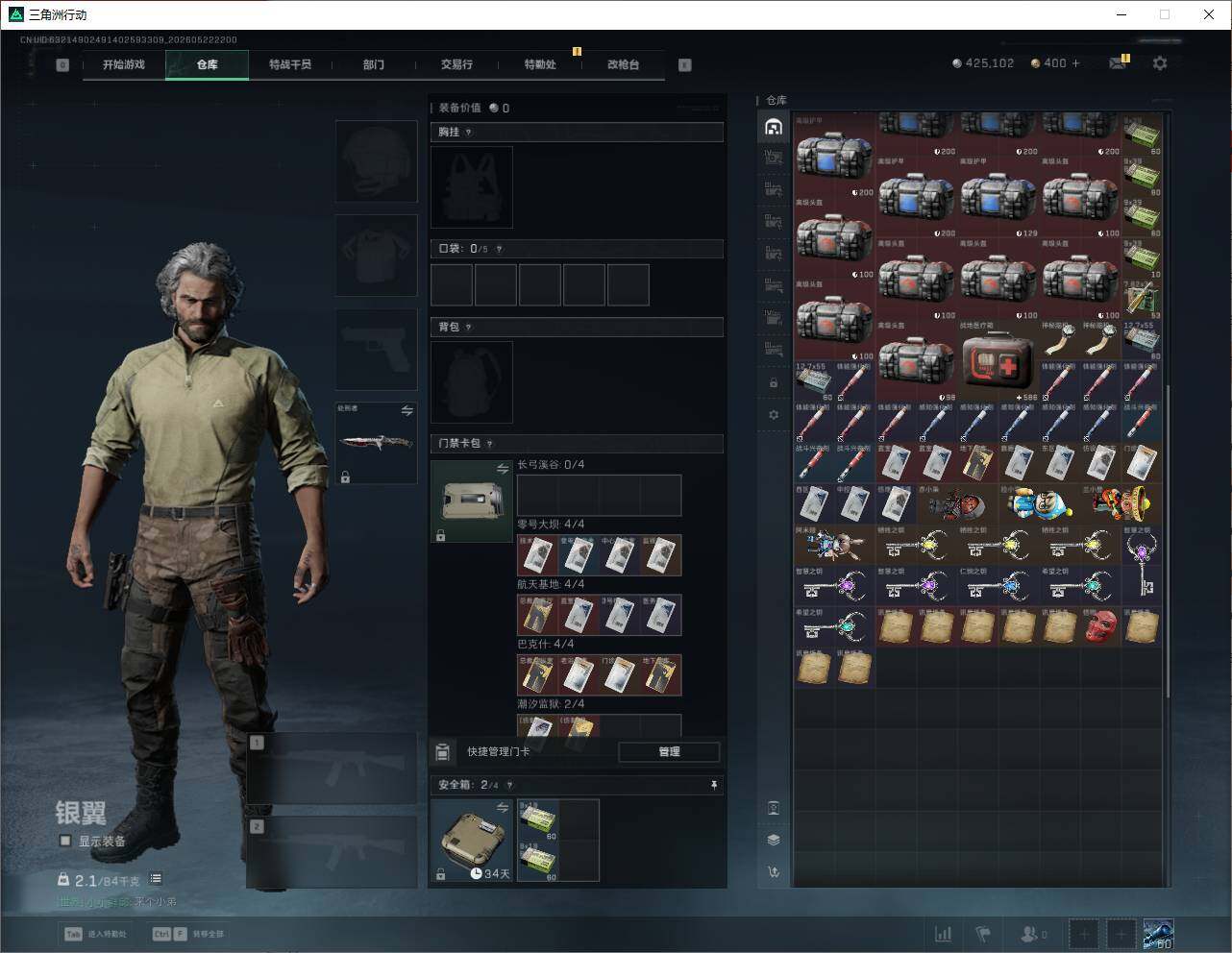Select the main warehouse icon in the sidebar
The height and width of the screenshot is (953, 1232).
pos(774,127)
